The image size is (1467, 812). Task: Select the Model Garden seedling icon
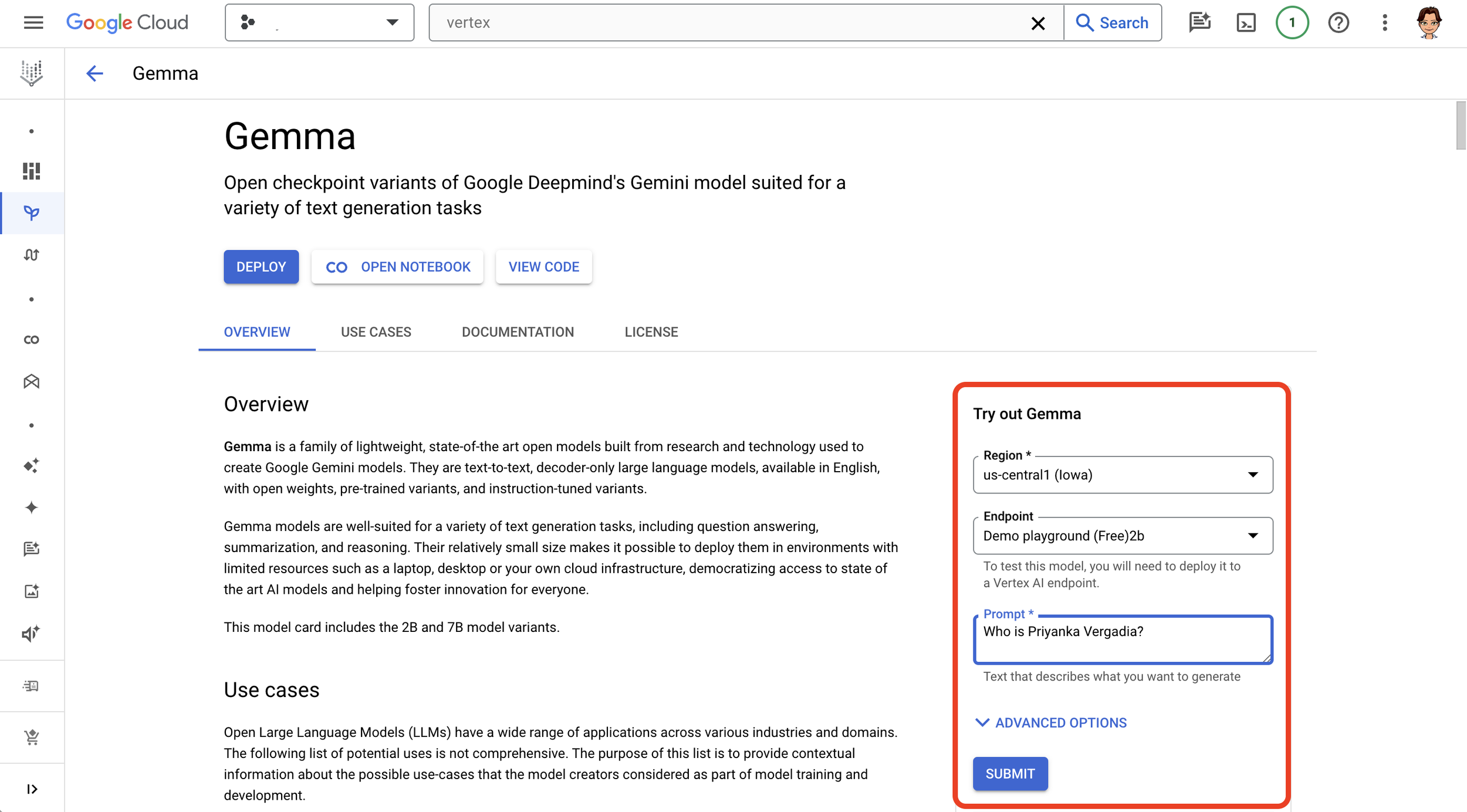tap(32, 213)
